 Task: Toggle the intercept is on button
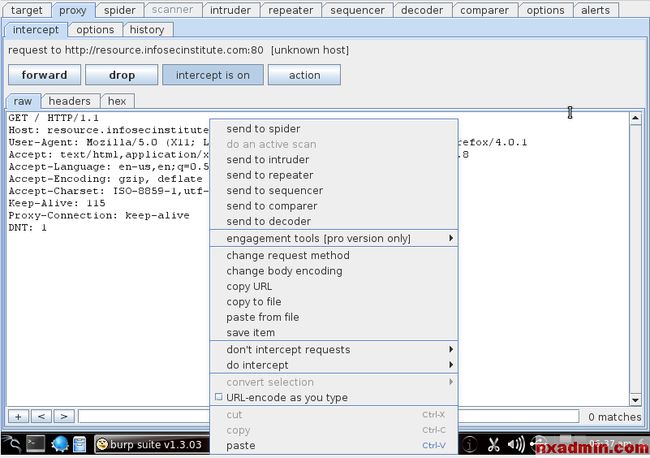tap(213, 75)
